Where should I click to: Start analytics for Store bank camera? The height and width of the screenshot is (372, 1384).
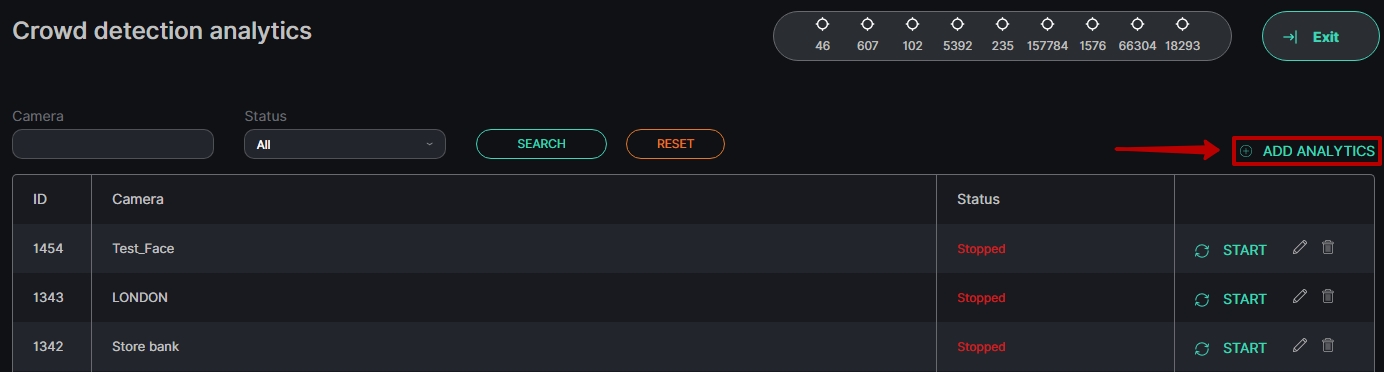tap(1231, 348)
